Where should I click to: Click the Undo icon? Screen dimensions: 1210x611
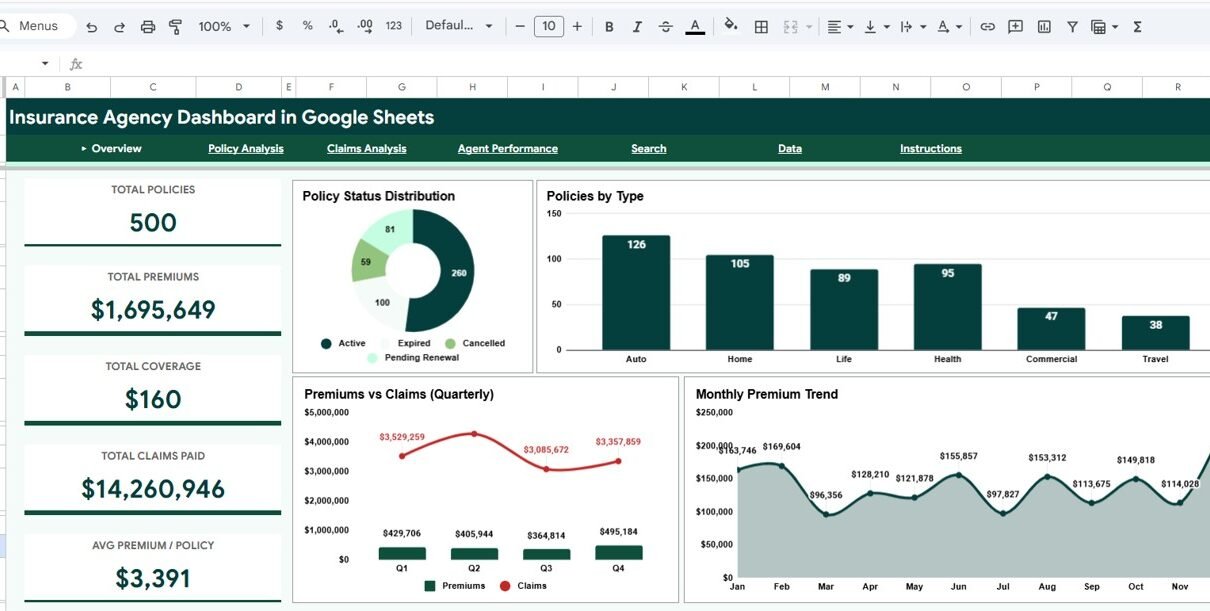point(92,27)
